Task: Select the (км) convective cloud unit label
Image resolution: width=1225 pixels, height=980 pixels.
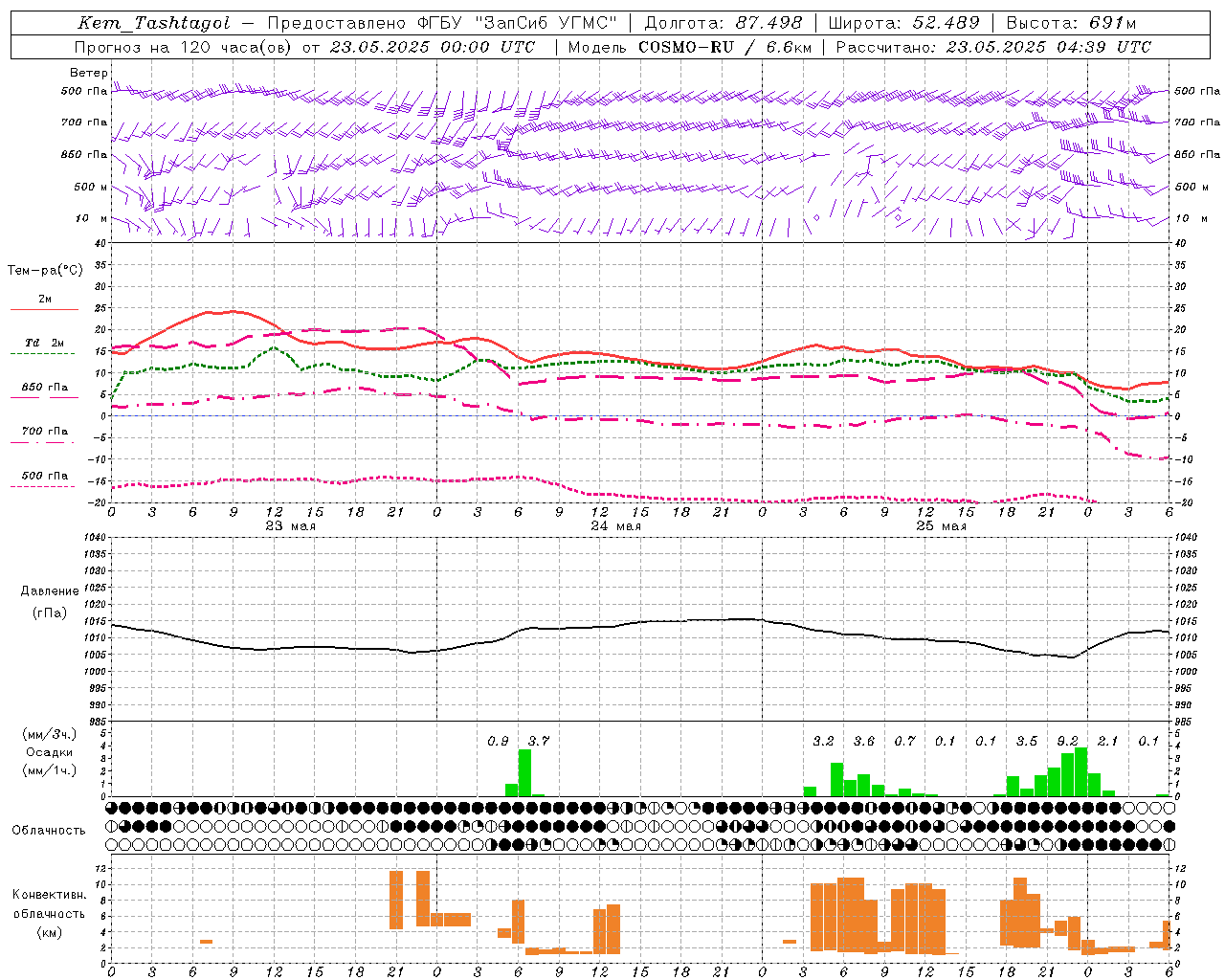Action: tap(49, 932)
